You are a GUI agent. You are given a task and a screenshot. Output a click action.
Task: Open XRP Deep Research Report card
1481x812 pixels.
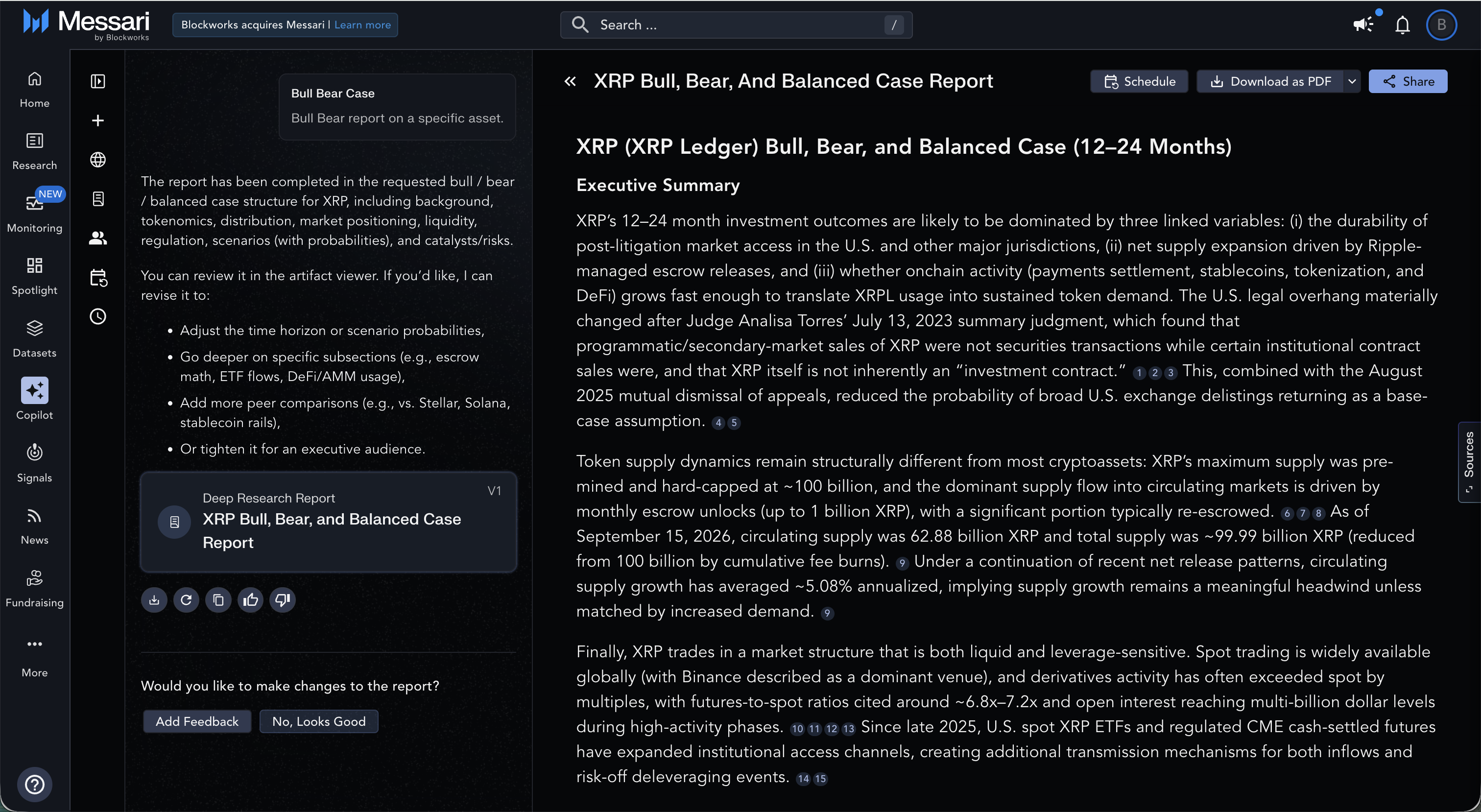[x=328, y=522]
